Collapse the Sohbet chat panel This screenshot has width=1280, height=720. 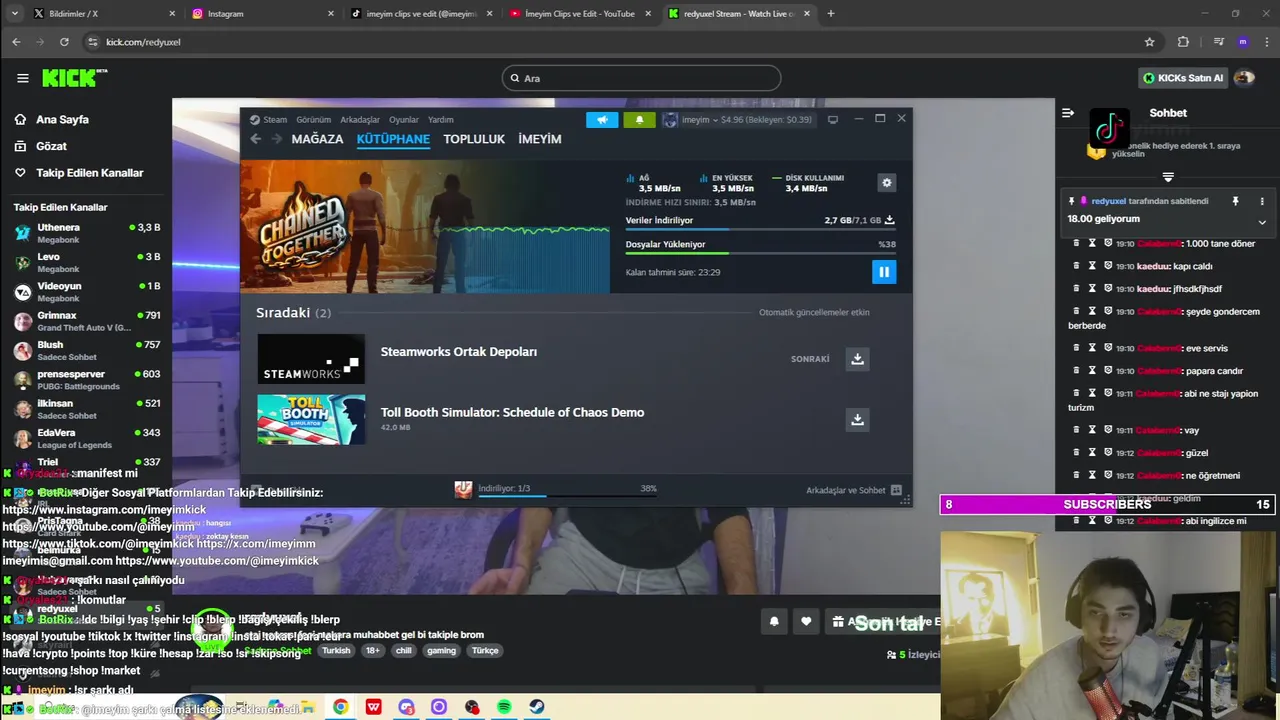pos(1068,113)
